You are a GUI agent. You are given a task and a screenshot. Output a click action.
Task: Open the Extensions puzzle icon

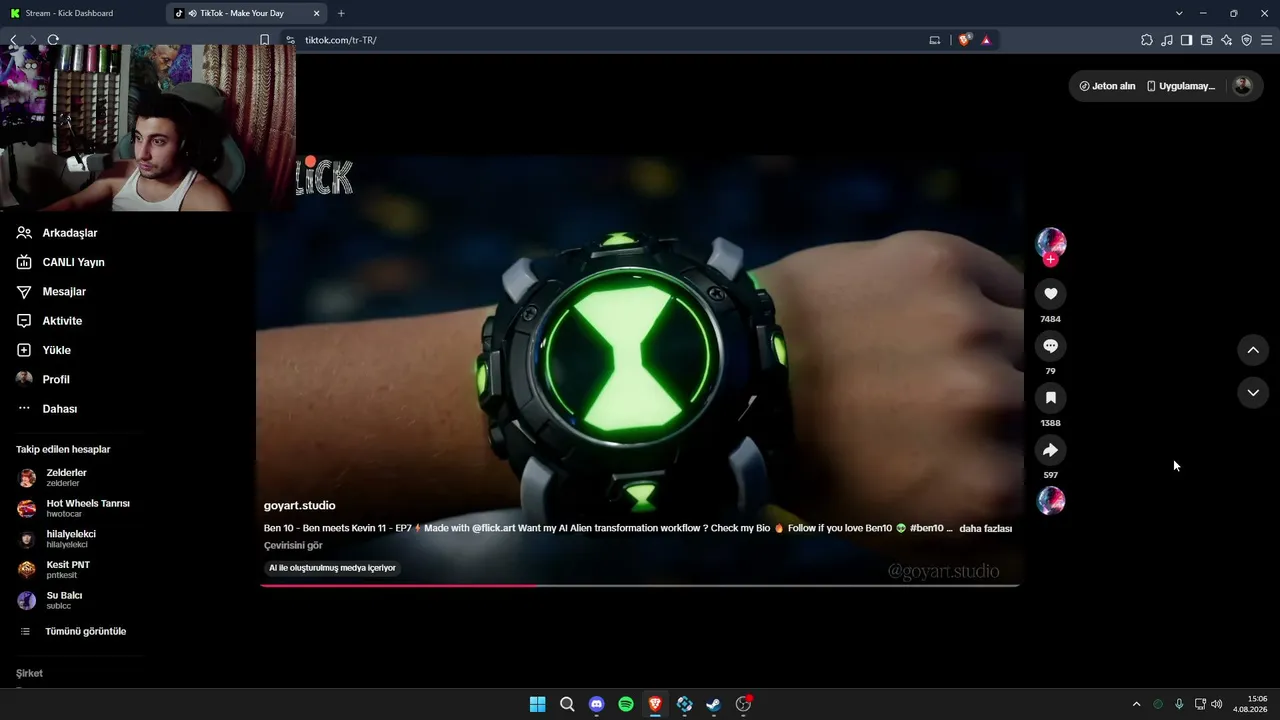click(x=1146, y=40)
